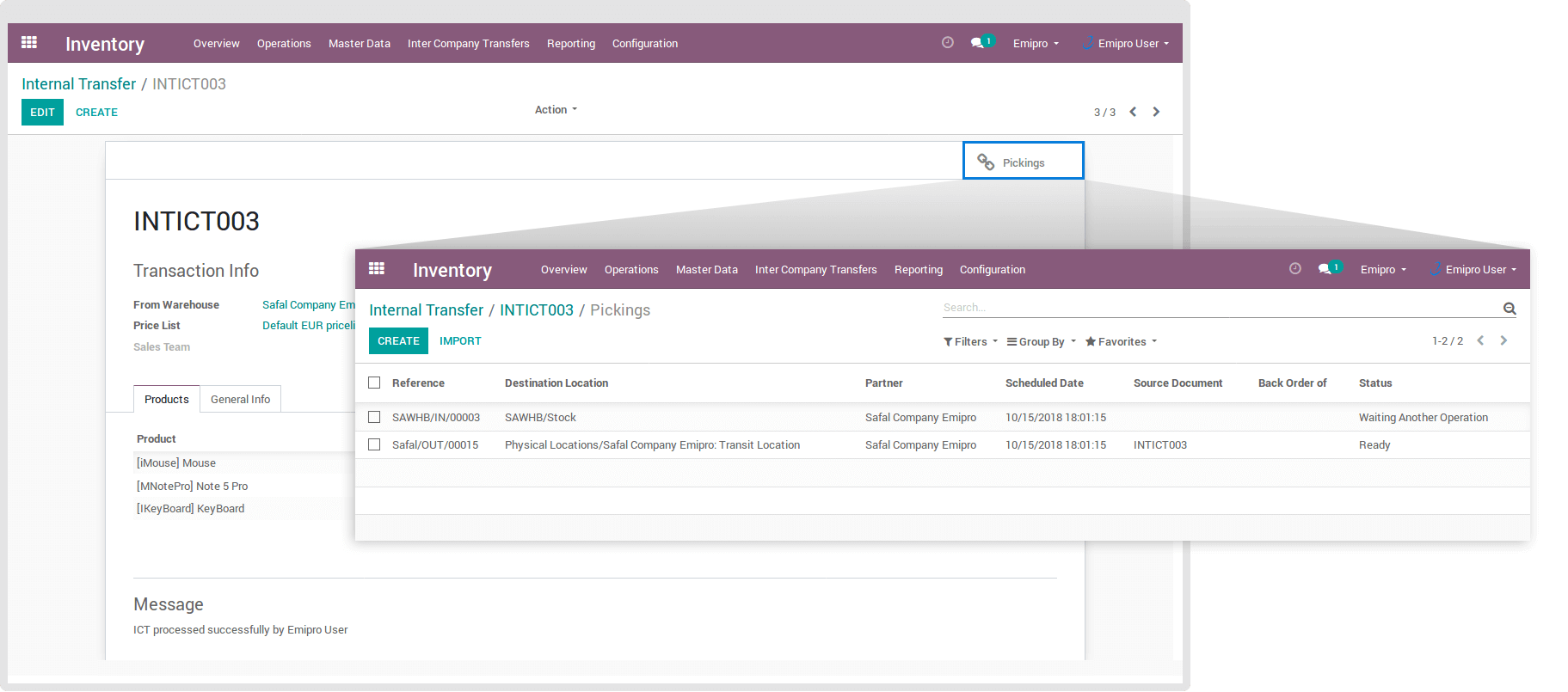Viewport: 1568px width, 692px height.
Task: Click into the Search input field
Action: (x=1219, y=308)
